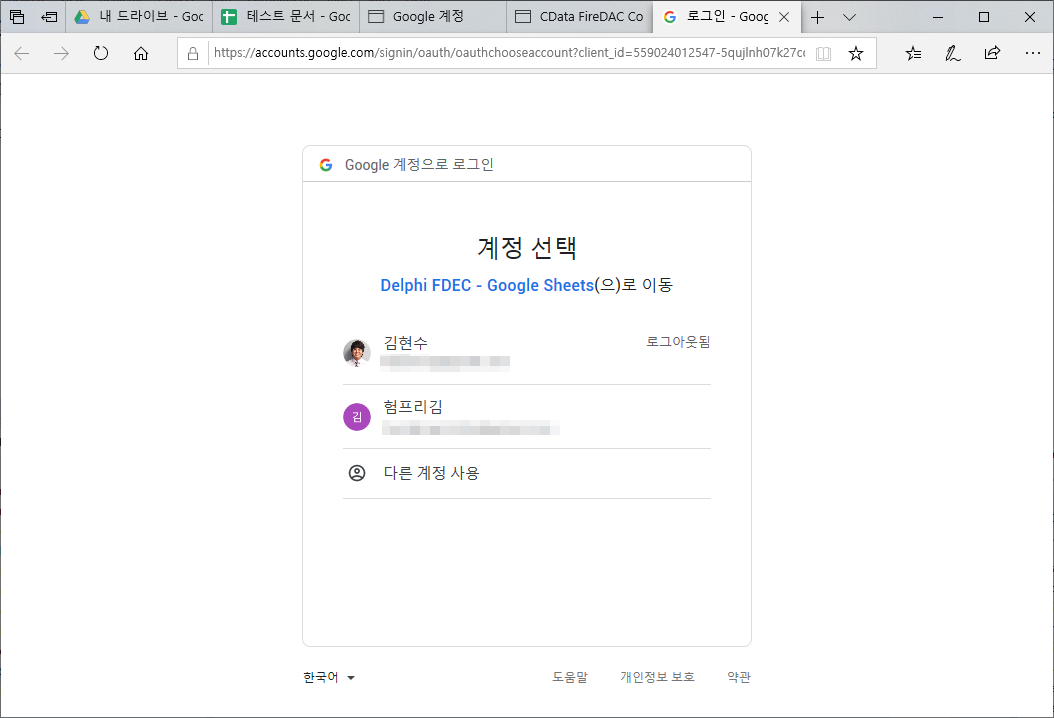Viewport: 1054px width, 718px height.
Task: Set these tabs aside icon
Action: (x=49, y=17)
